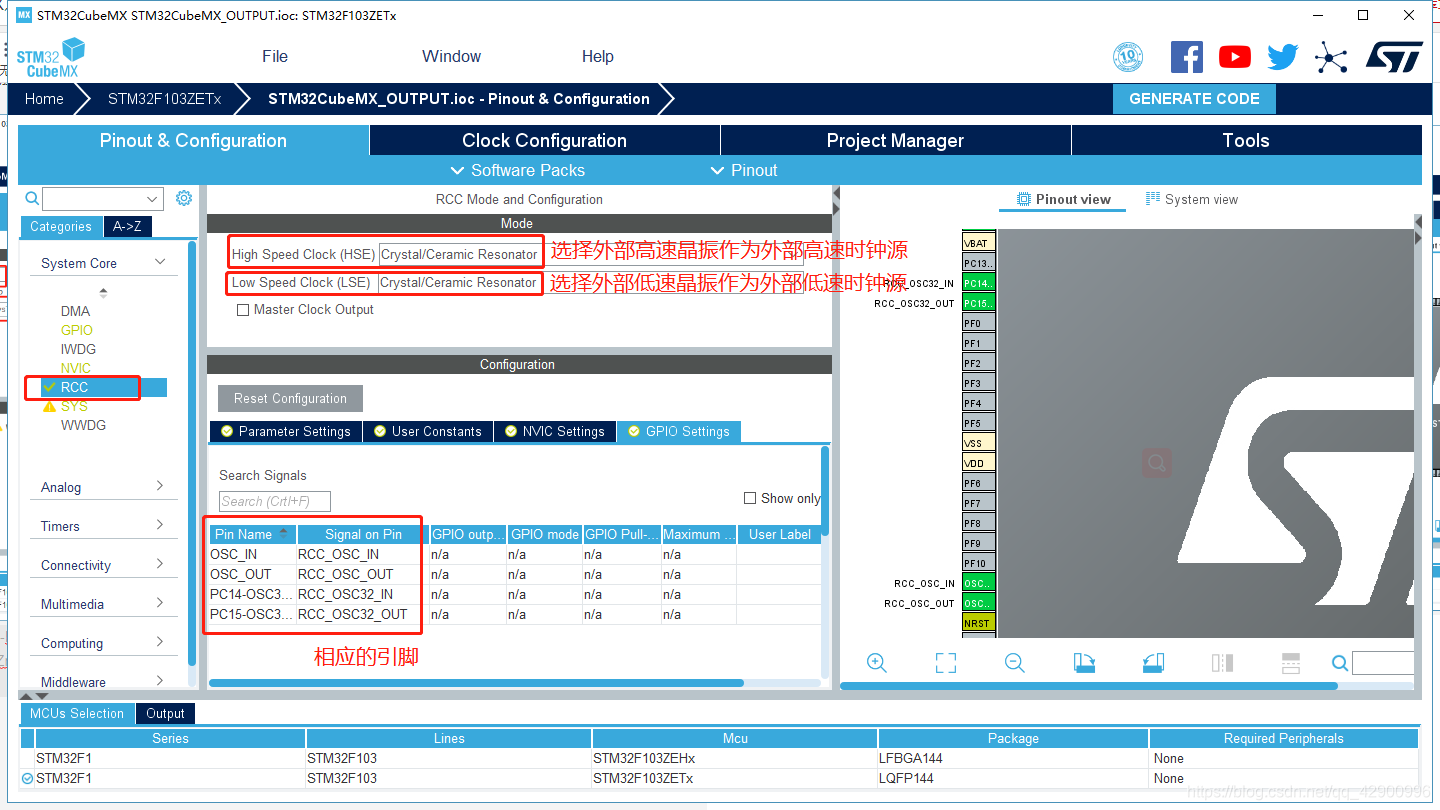This screenshot has height=810, width=1440.
Task: Expand the Middleware category
Action: point(160,681)
